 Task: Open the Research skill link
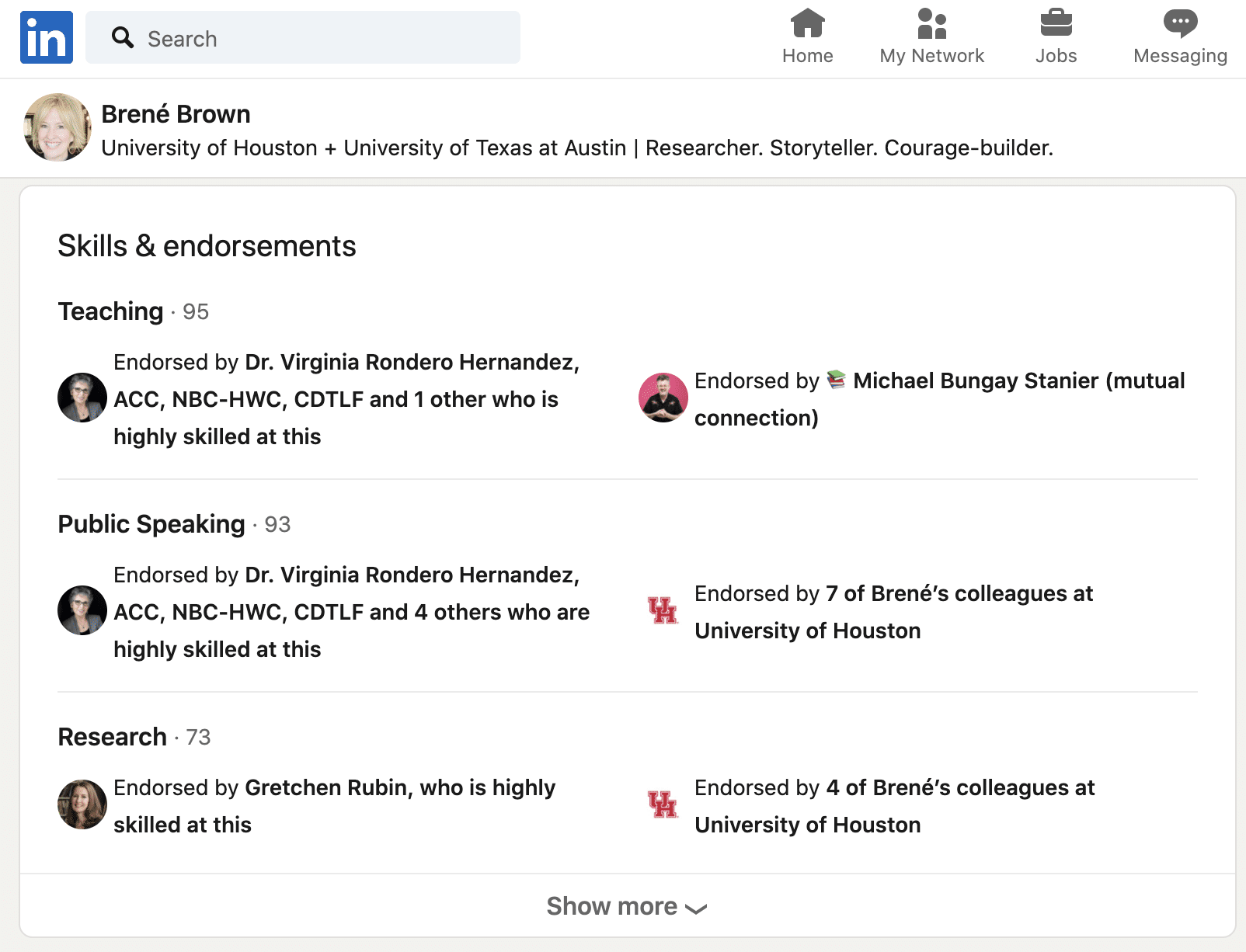coord(113,737)
